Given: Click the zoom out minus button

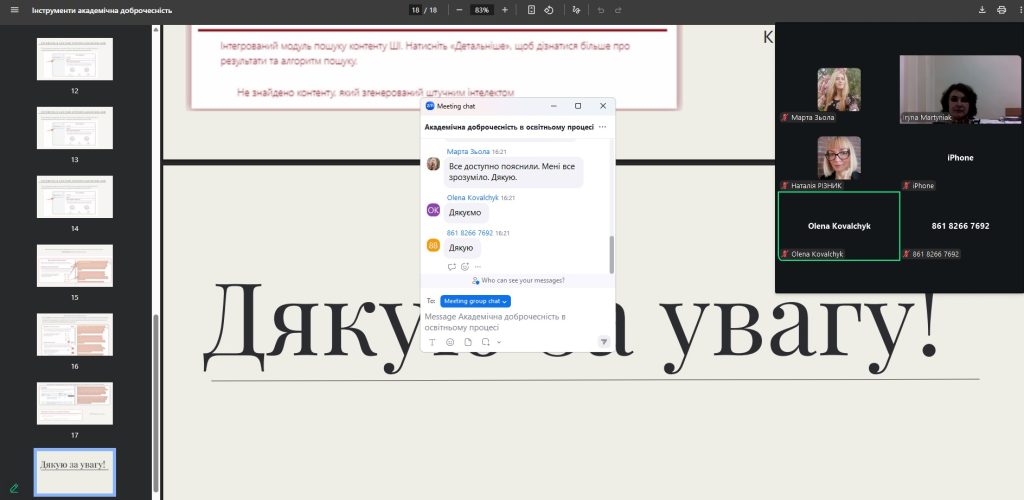Looking at the screenshot, I should (x=459, y=10).
